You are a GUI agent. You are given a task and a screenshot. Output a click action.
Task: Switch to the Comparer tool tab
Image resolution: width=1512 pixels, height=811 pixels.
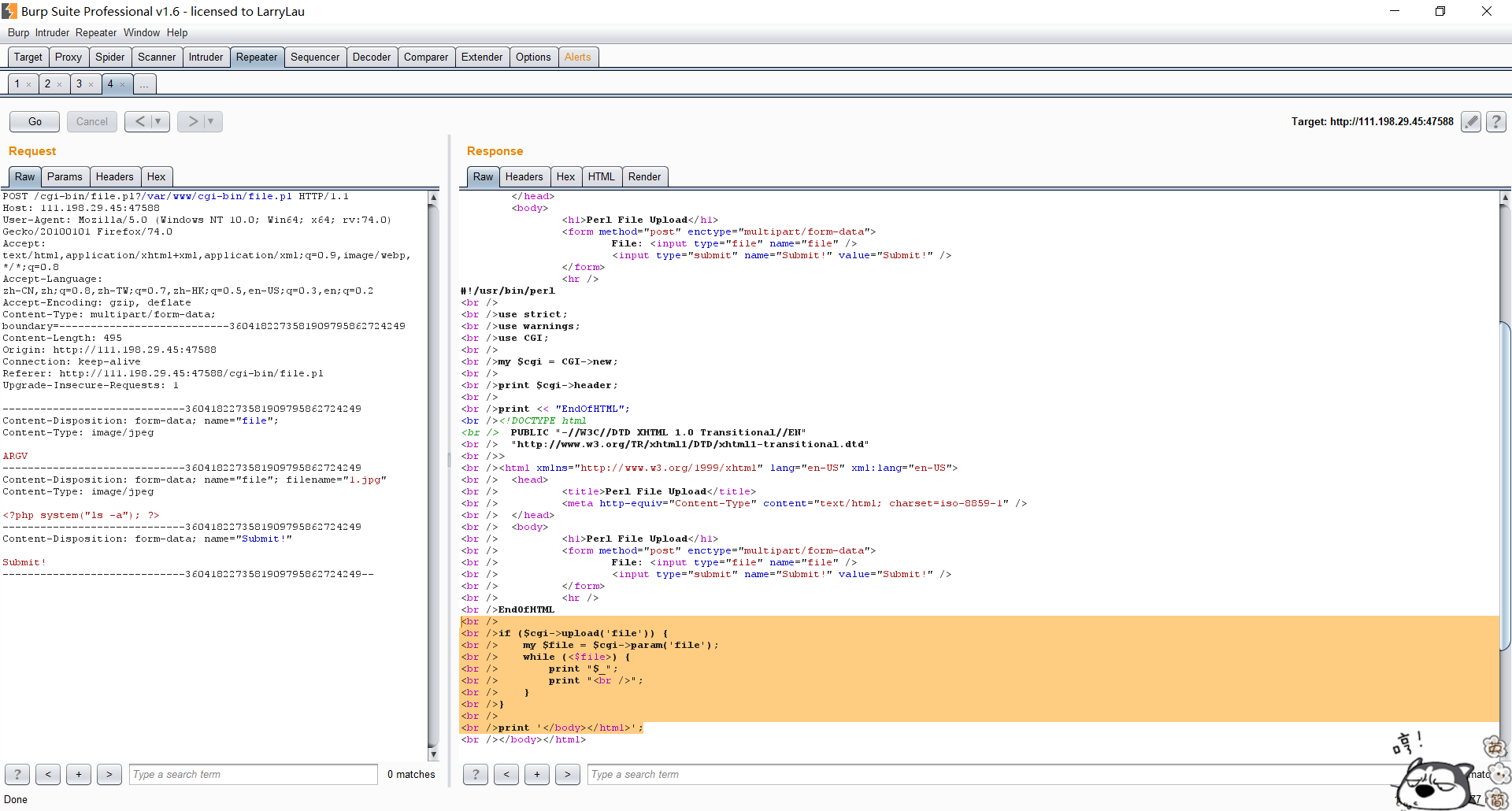[x=426, y=57]
